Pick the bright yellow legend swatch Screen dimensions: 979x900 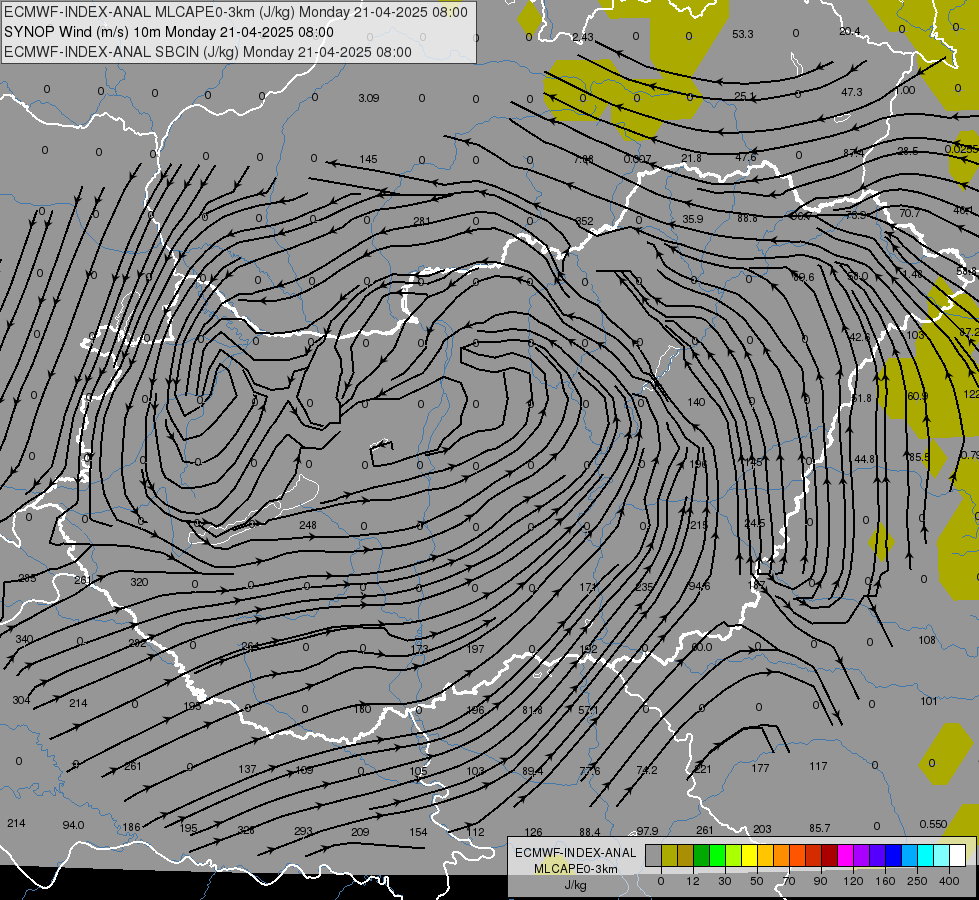[x=749, y=855]
